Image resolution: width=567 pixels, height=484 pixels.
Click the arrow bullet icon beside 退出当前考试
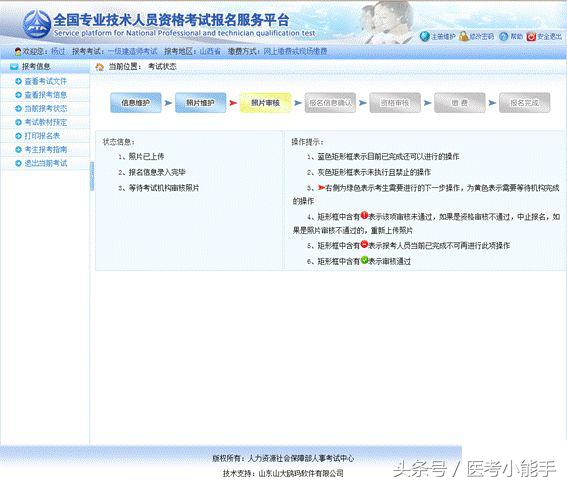pyautogui.click(x=18, y=163)
